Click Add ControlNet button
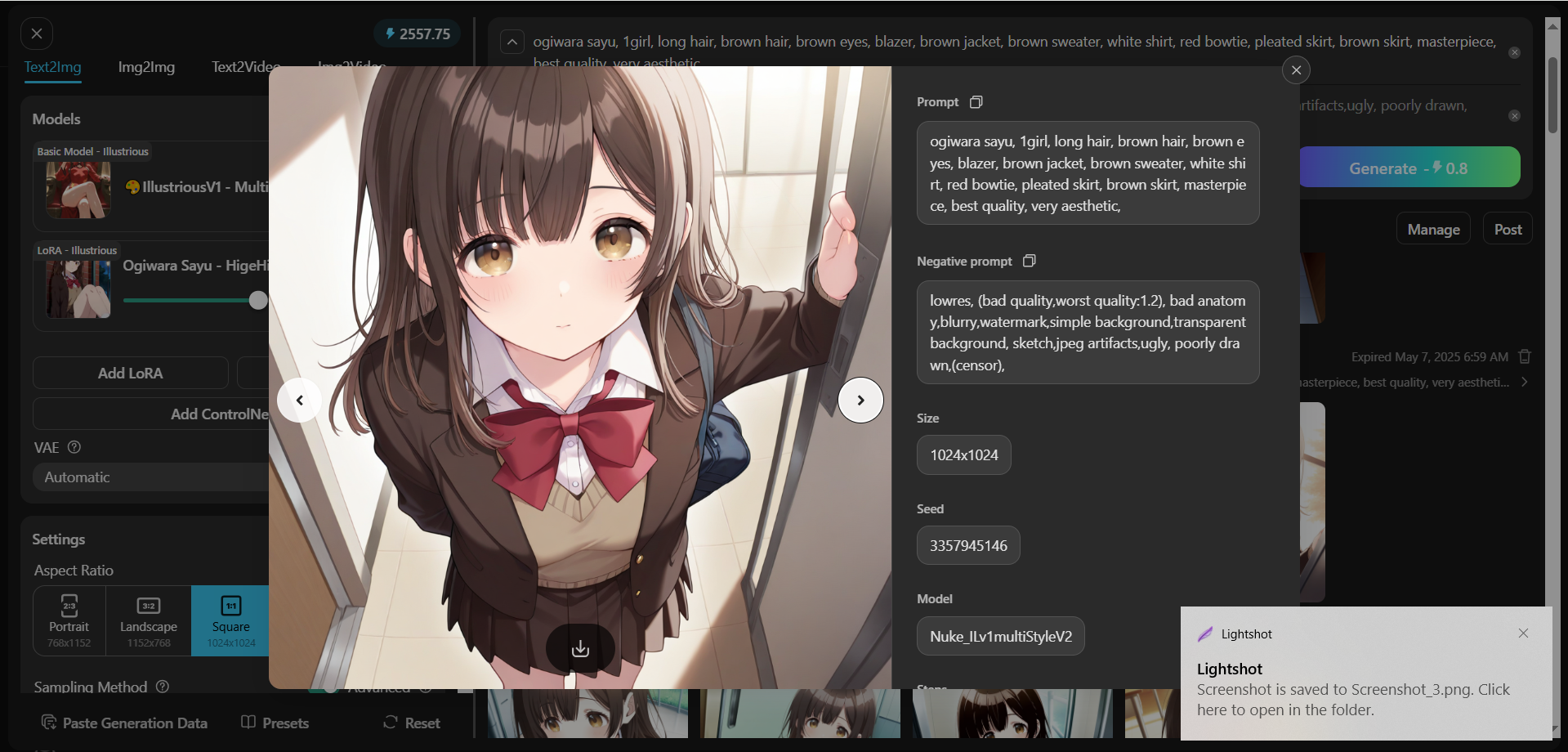 point(151,414)
